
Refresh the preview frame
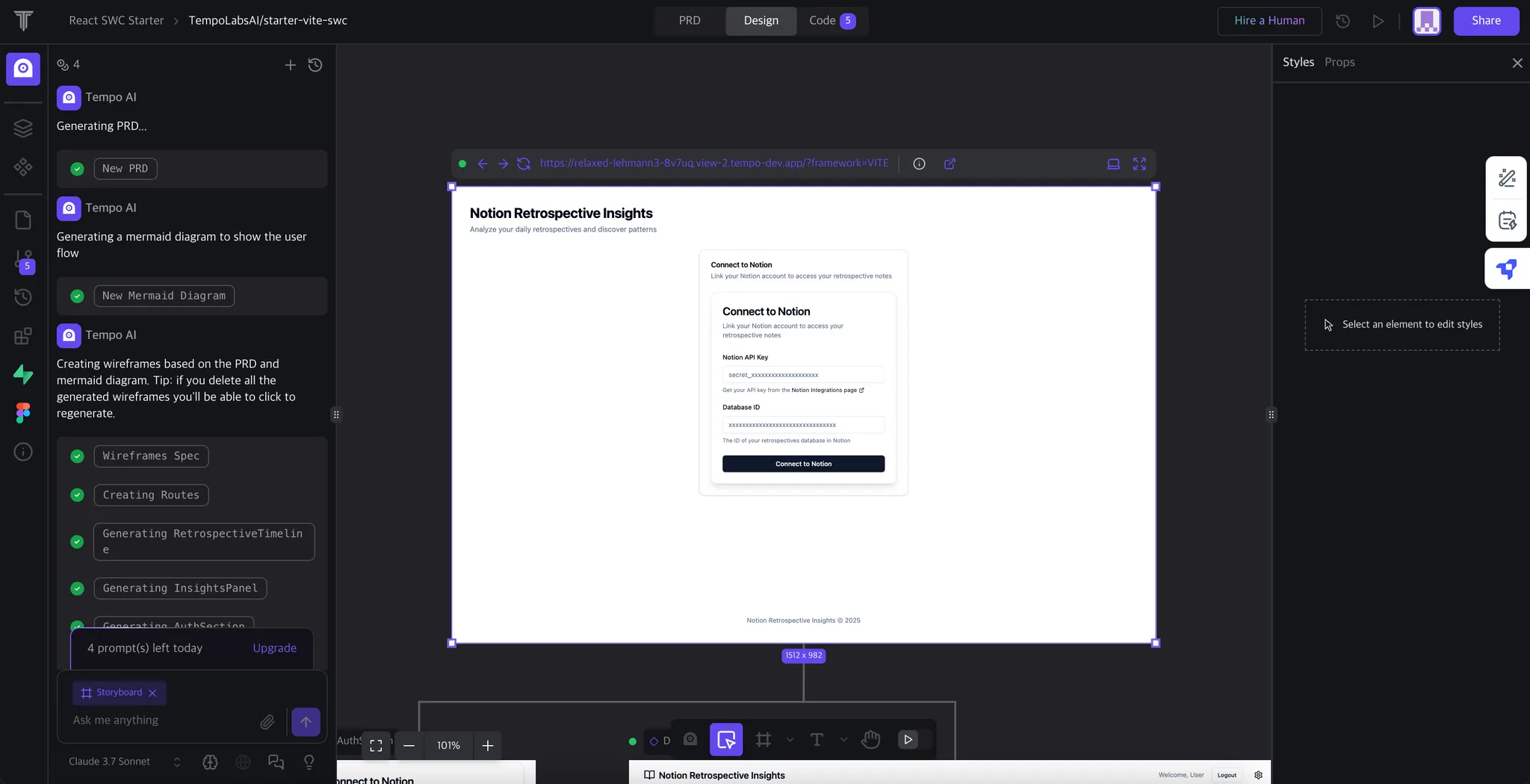tap(524, 164)
